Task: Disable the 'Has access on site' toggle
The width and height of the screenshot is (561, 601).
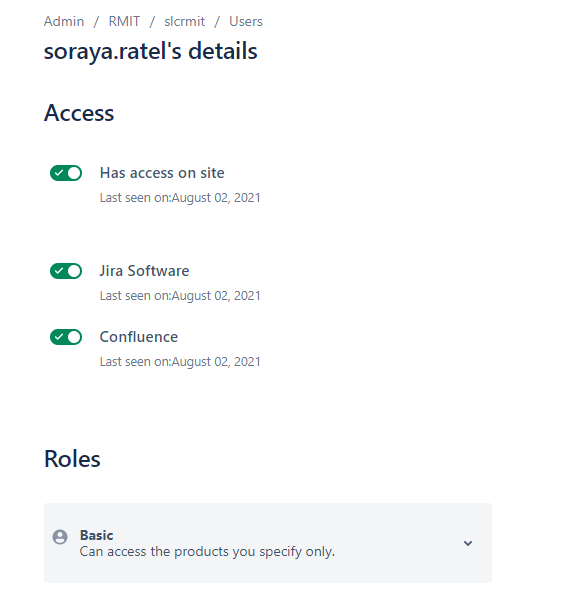Action: (x=66, y=173)
